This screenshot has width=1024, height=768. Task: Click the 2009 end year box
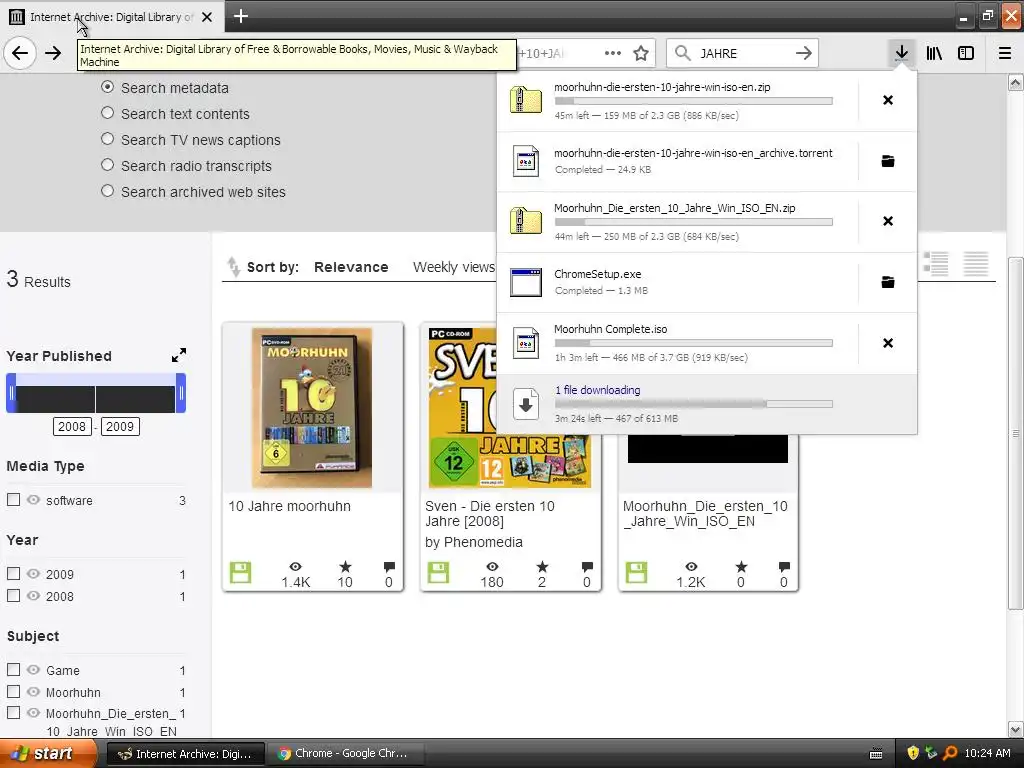click(120, 426)
